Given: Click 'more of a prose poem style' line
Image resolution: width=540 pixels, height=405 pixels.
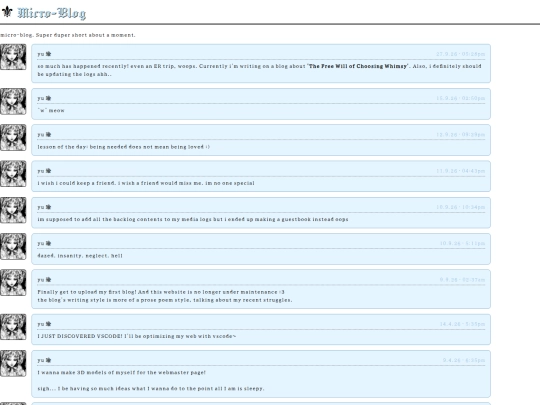Looking at the screenshot, I should point(165,300).
